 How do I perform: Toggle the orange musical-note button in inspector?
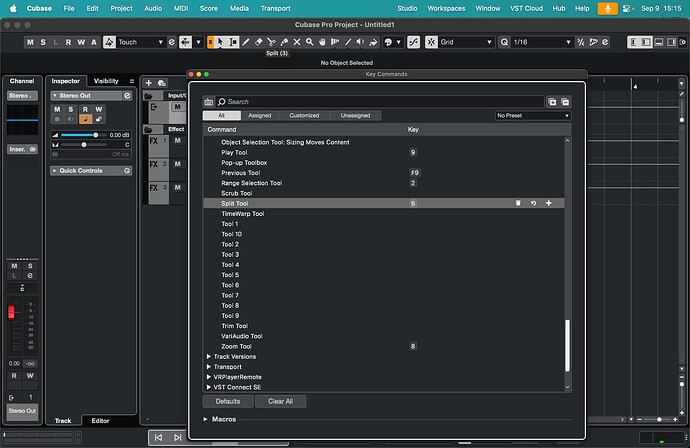click(x=85, y=119)
